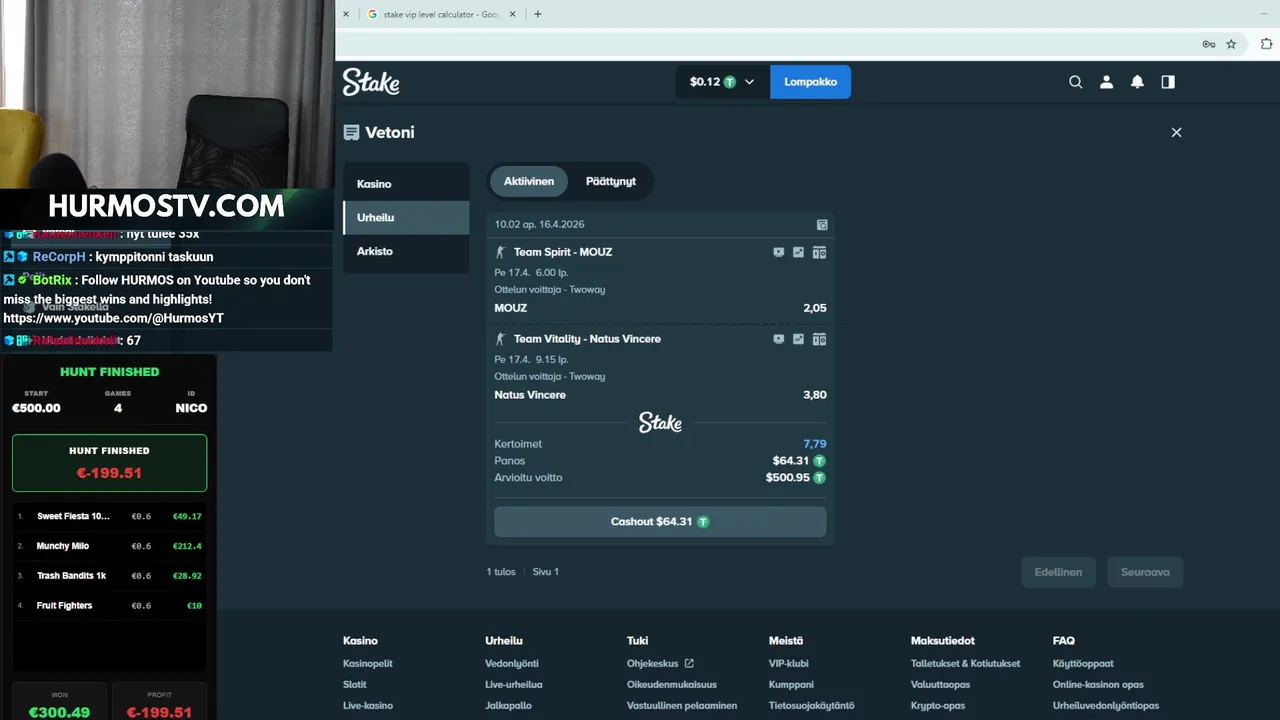The width and height of the screenshot is (1280, 720).
Task: Click the MOUZ odds 2,05
Action: click(x=815, y=308)
